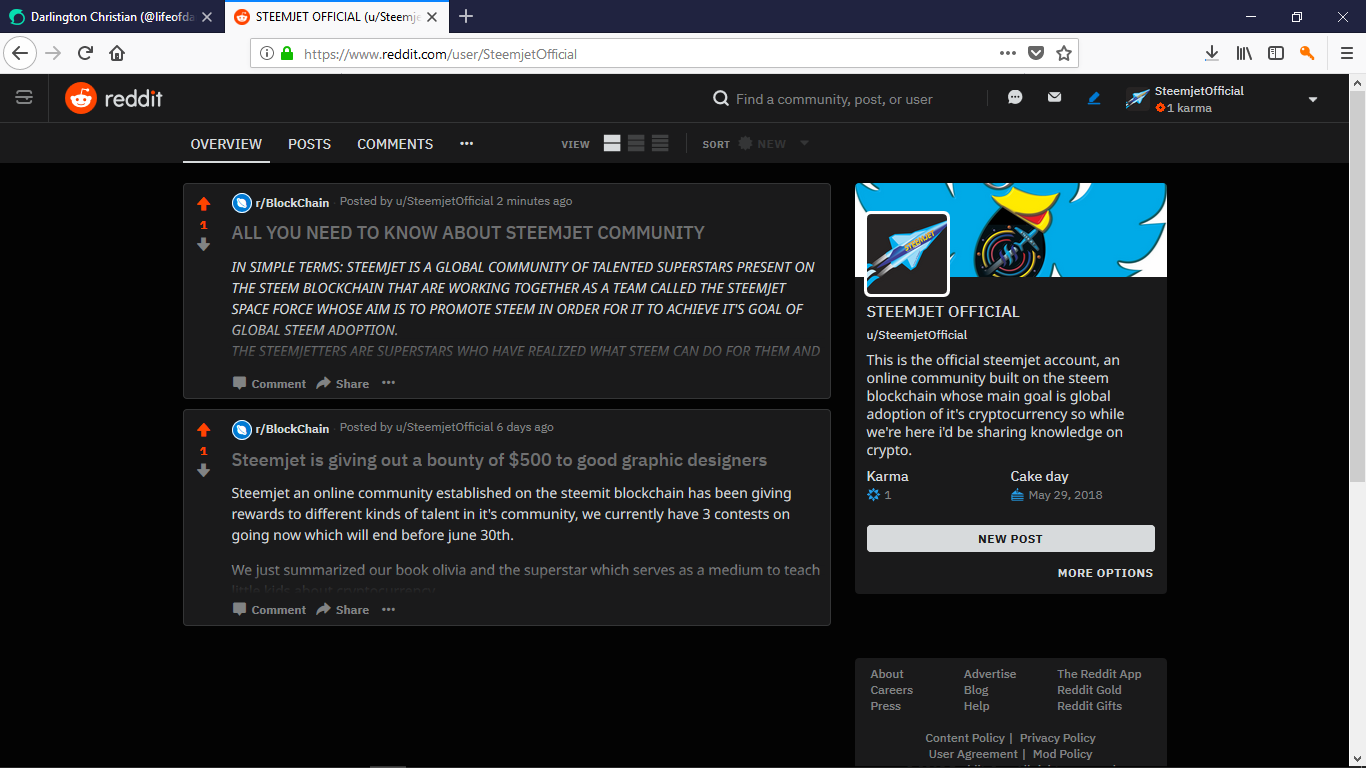Open the Reddit Gold footer link
This screenshot has width=1366, height=768.
point(1089,690)
